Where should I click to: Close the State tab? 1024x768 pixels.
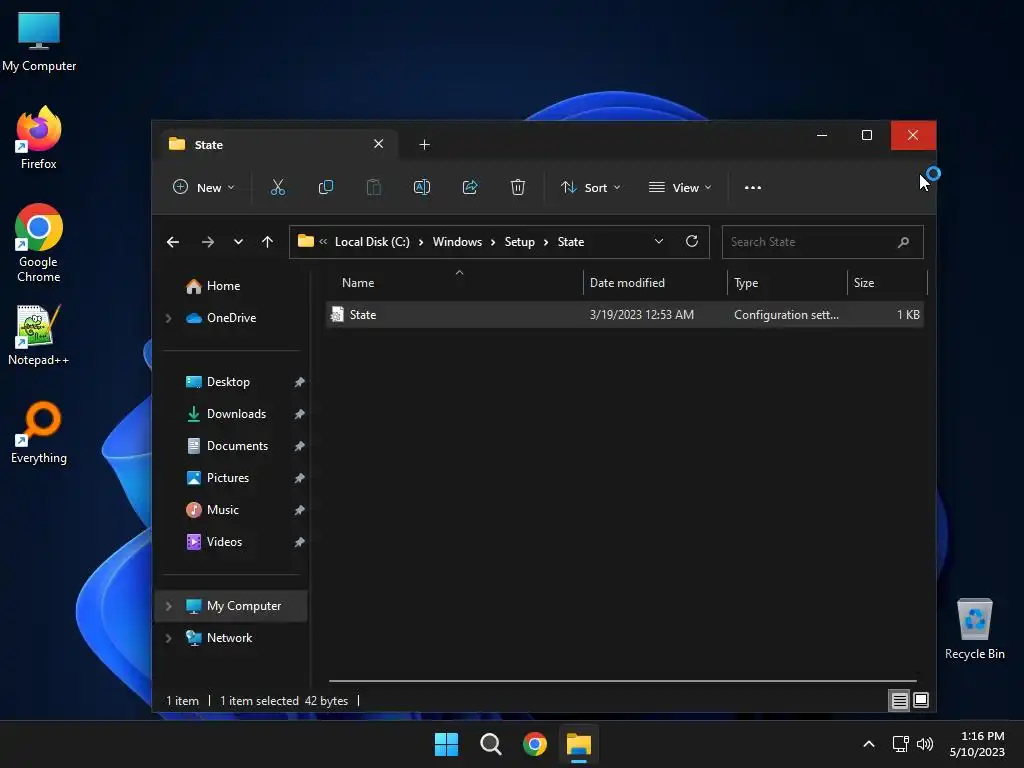[x=378, y=144]
